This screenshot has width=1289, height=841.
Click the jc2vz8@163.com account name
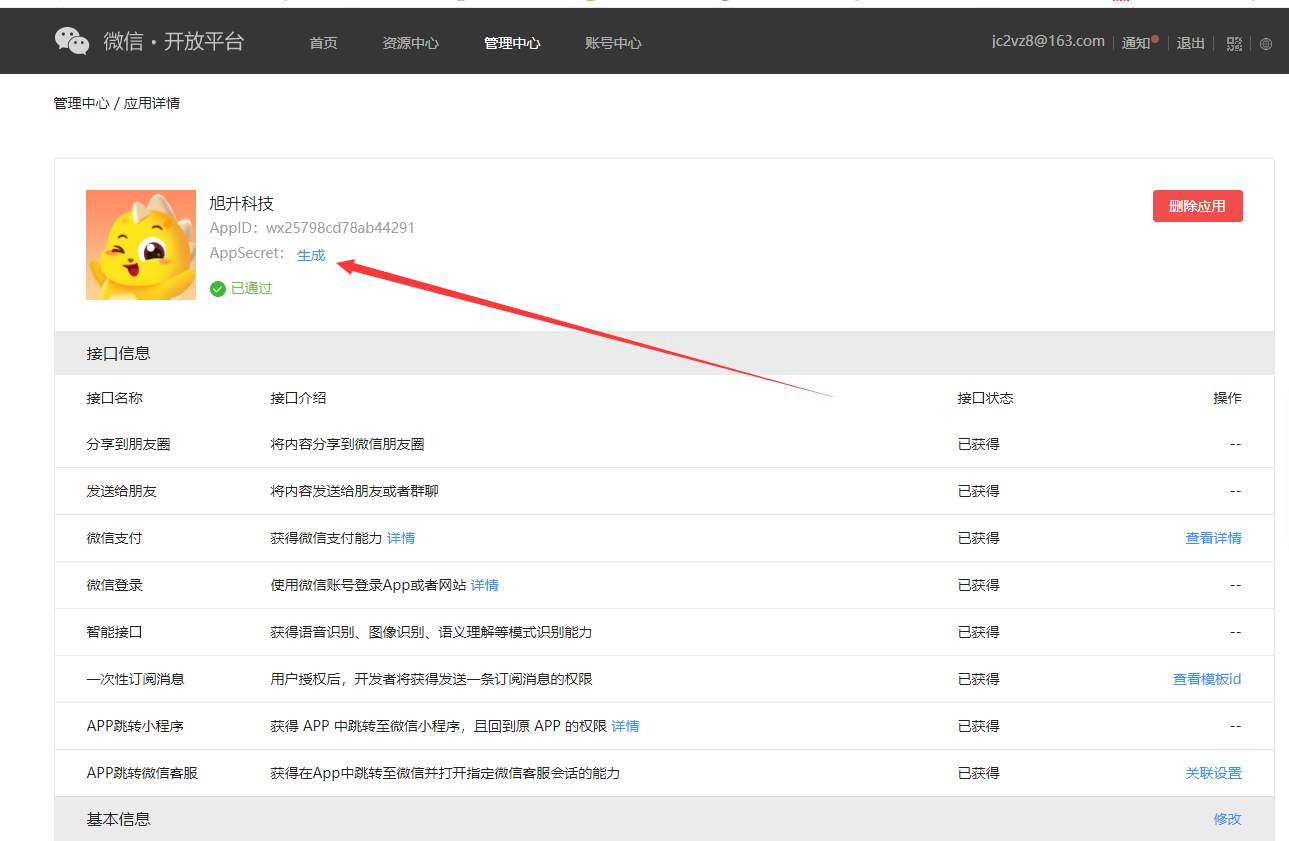pyautogui.click(x=1048, y=41)
